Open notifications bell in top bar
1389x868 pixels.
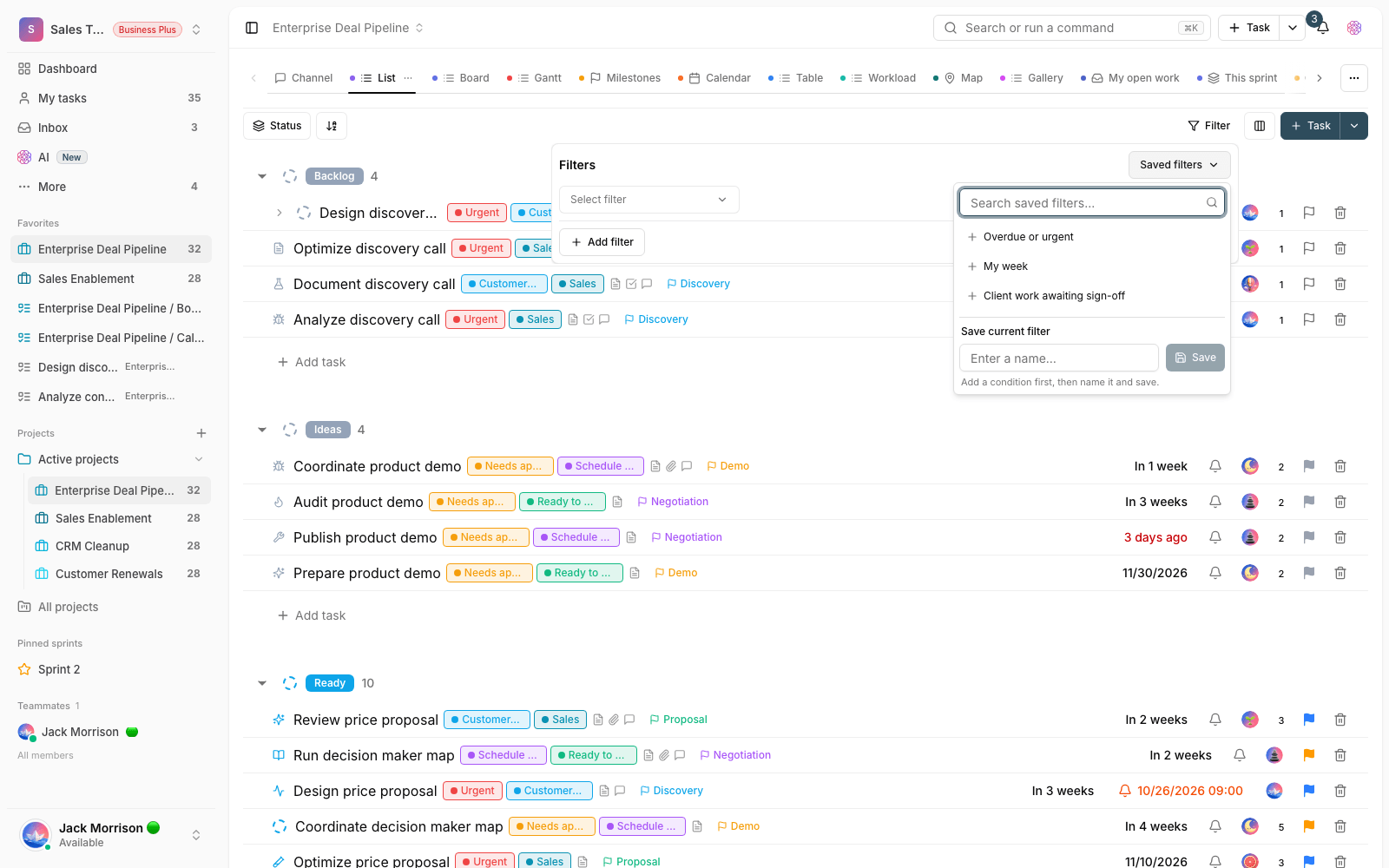(x=1323, y=28)
